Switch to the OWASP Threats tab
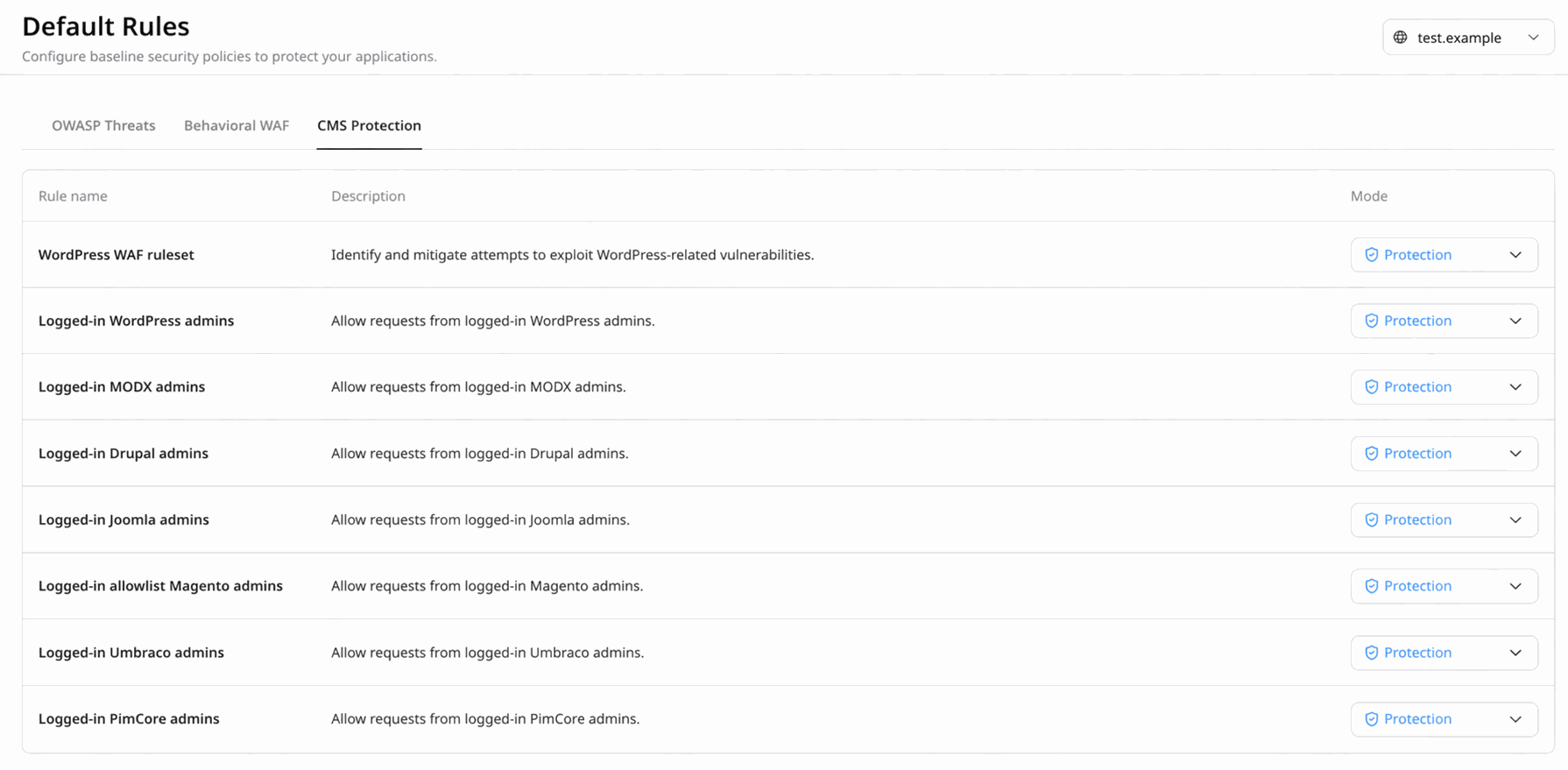 pos(103,125)
